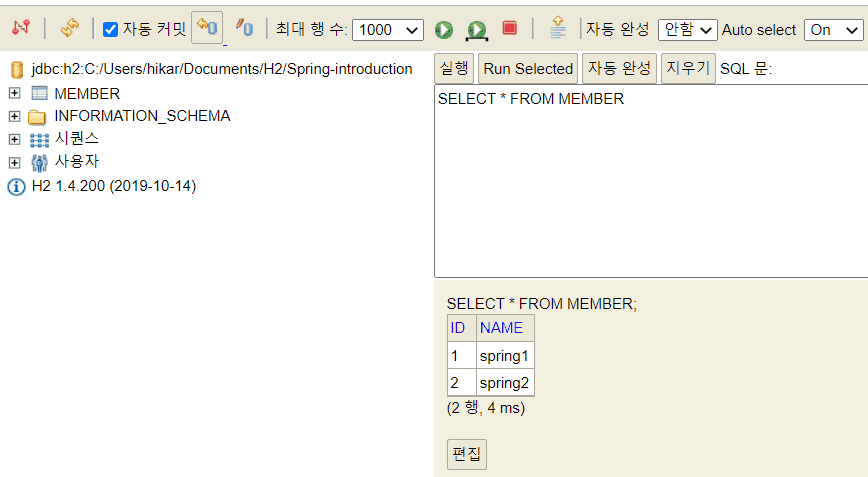Click the rollback icon
This screenshot has height=477, width=868.
point(207,27)
